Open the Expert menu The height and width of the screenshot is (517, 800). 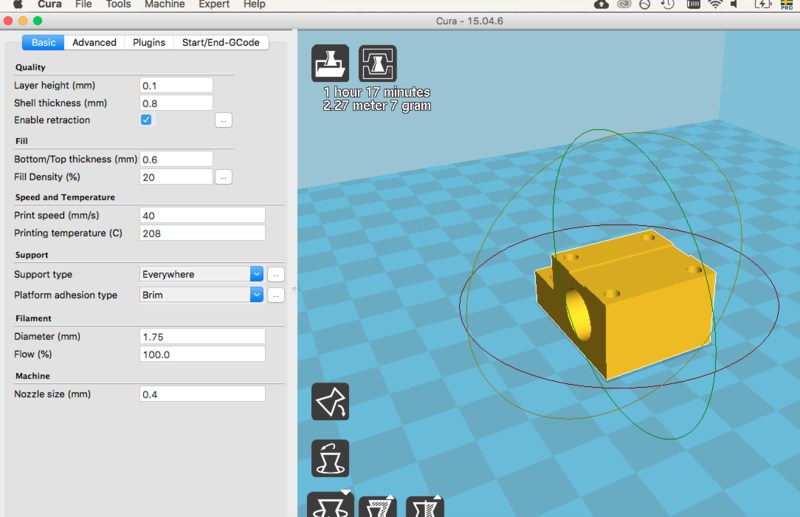214,5
